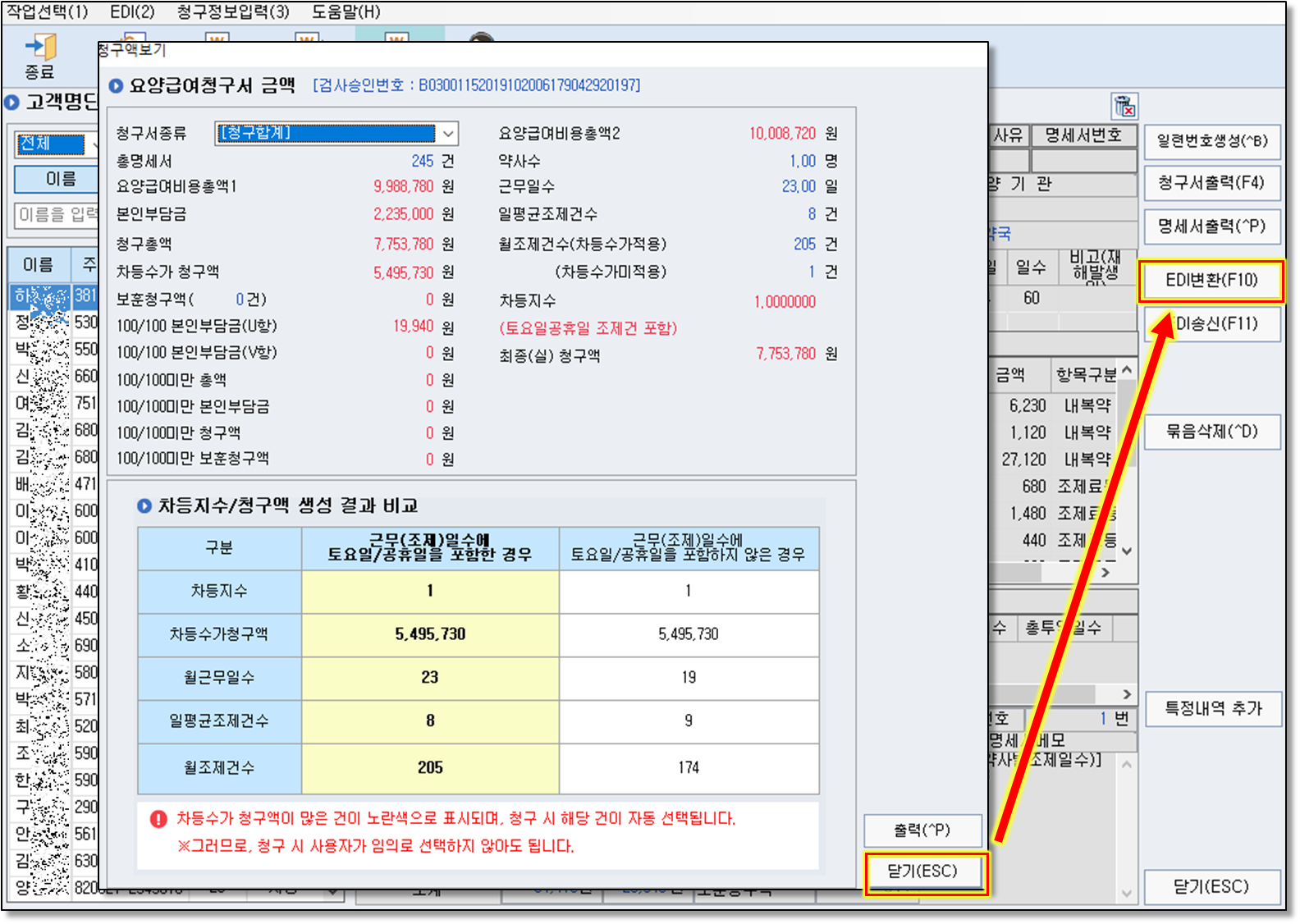Click the 청구서출력(F4) button
The width and height of the screenshot is (1300, 924).
(1211, 183)
